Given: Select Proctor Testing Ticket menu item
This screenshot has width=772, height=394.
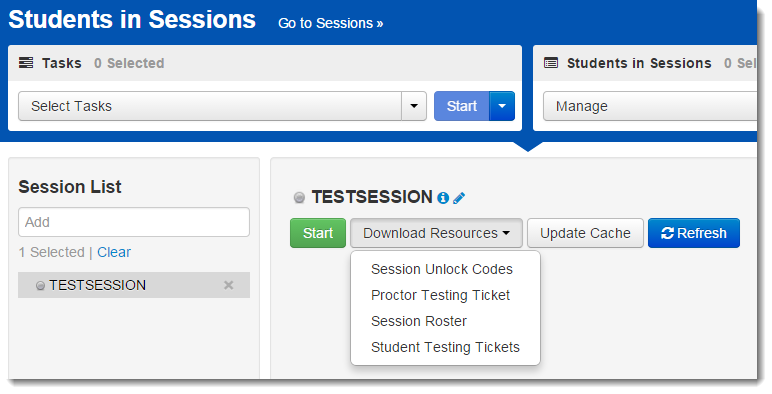Looking at the screenshot, I should [x=440, y=295].
